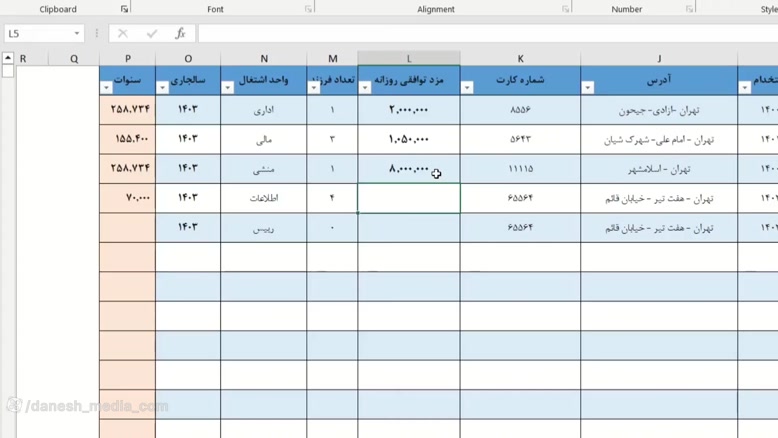This screenshot has width=778, height=438.
Task: Select column J header
Action: pyautogui.click(x=659, y=58)
